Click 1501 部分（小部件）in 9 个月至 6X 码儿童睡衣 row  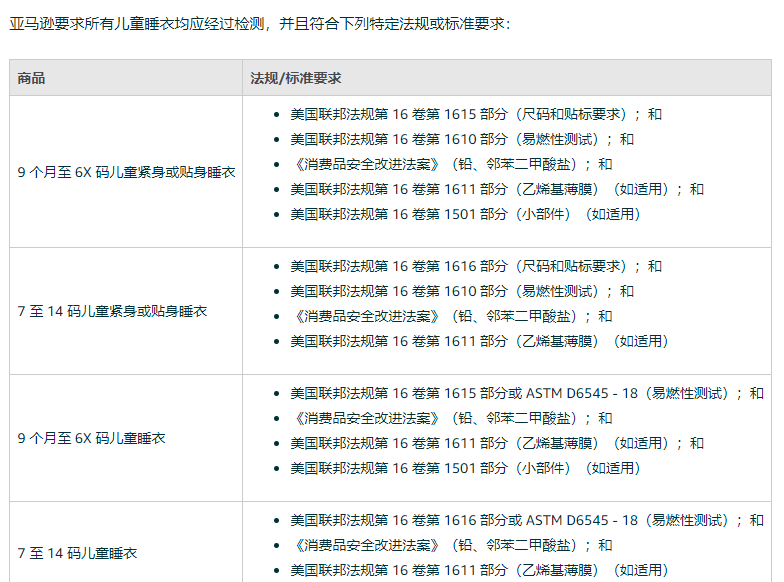click(465, 468)
